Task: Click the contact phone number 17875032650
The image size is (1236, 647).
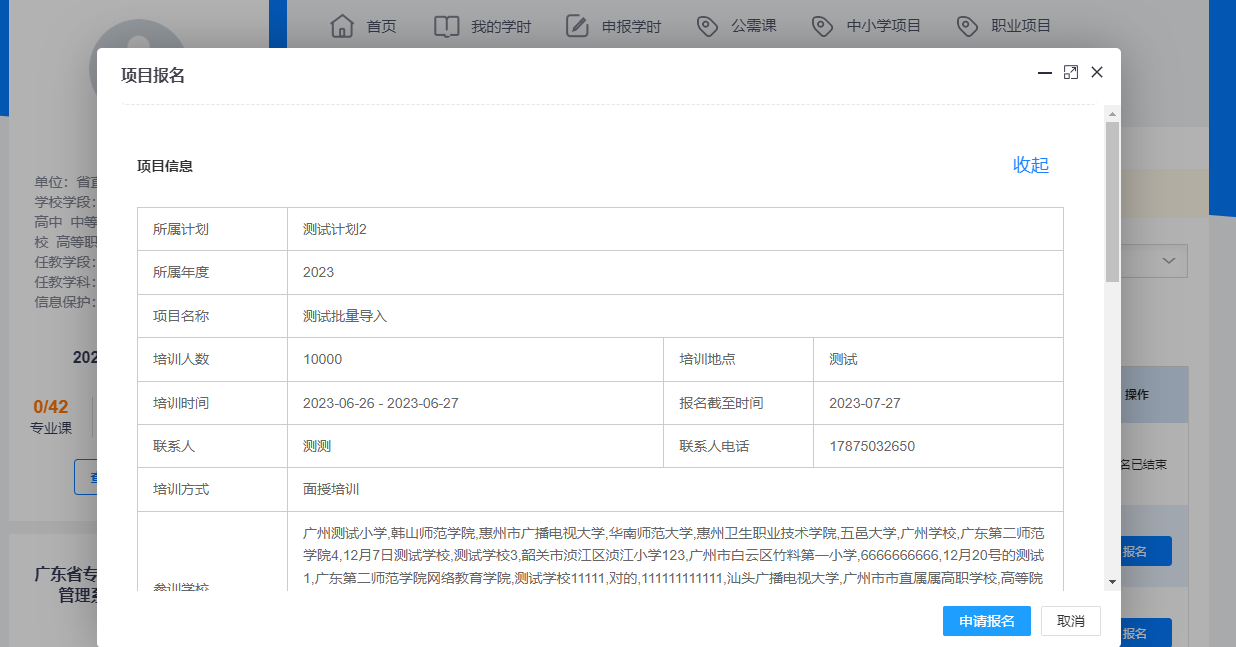Action: pyautogui.click(x=872, y=446)
